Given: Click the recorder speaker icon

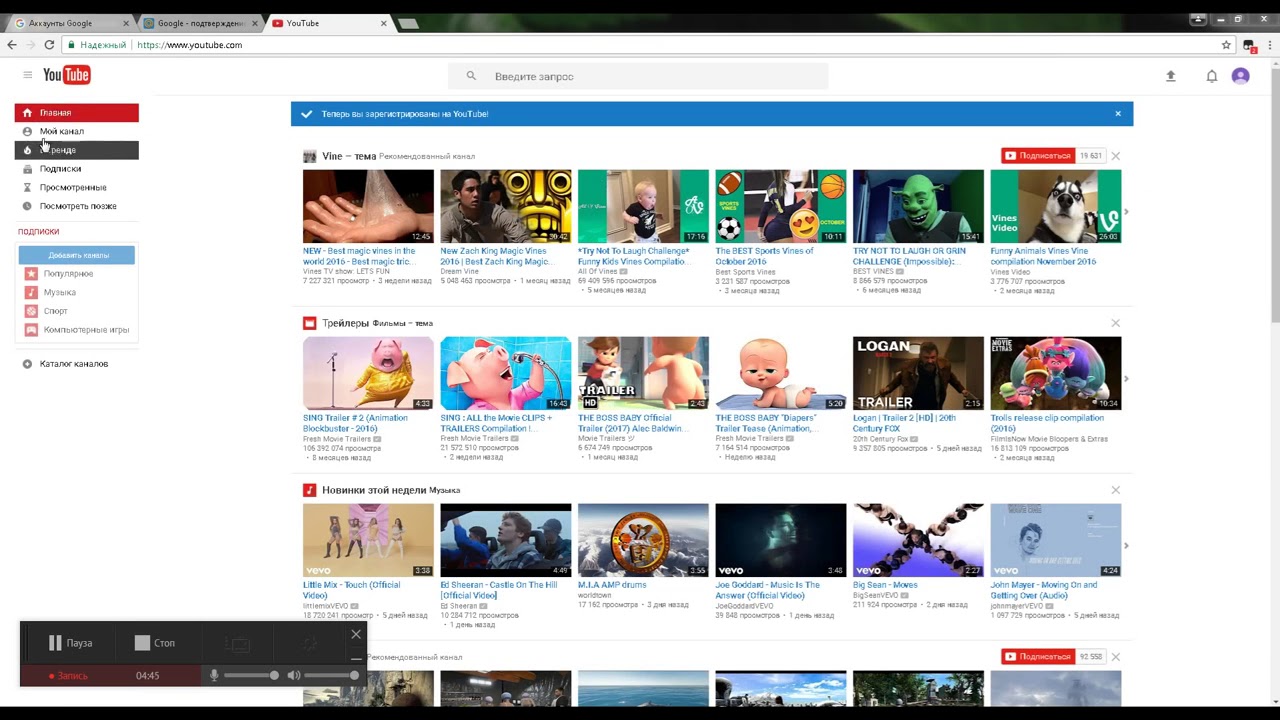Looking at the screenshot, I should pyautogui.click(x=293, y=676).
